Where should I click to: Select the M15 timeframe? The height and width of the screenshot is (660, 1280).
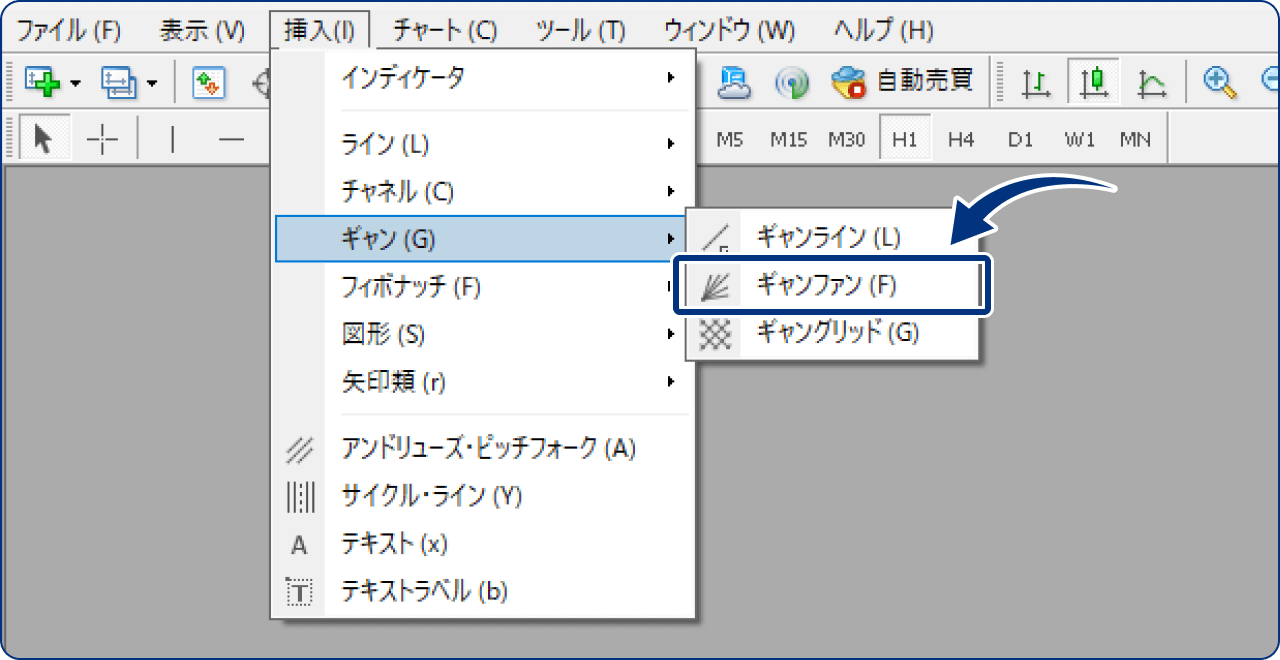pos(788,138)
